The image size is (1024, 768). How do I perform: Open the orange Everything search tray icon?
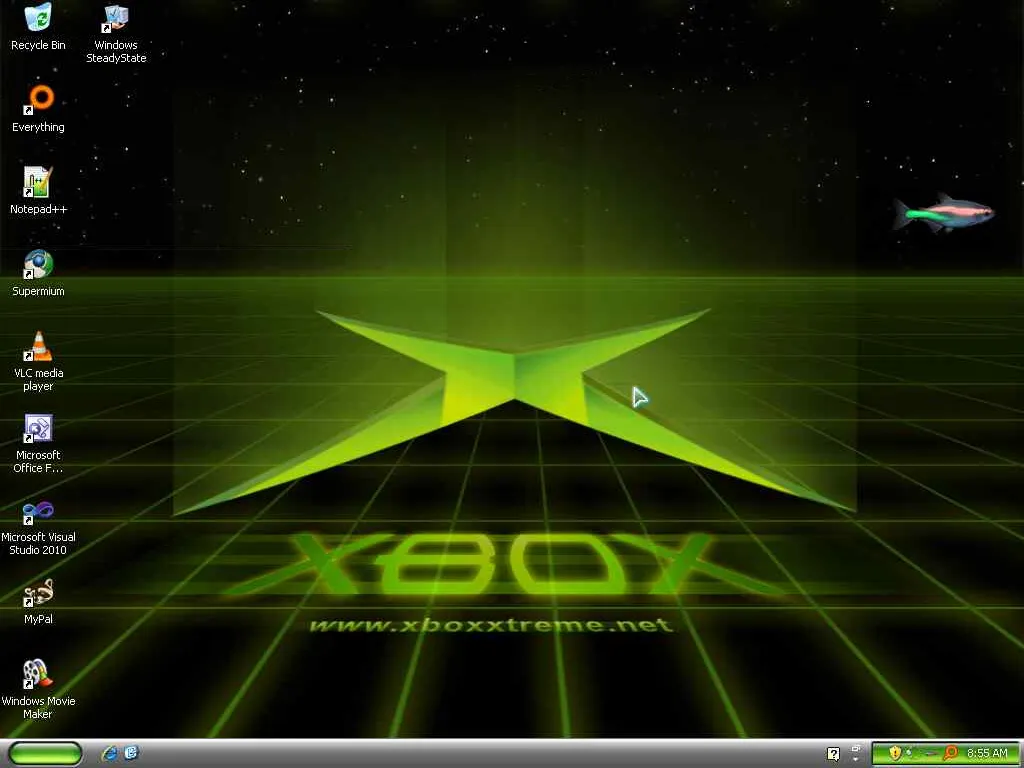[x=951, y=753]
